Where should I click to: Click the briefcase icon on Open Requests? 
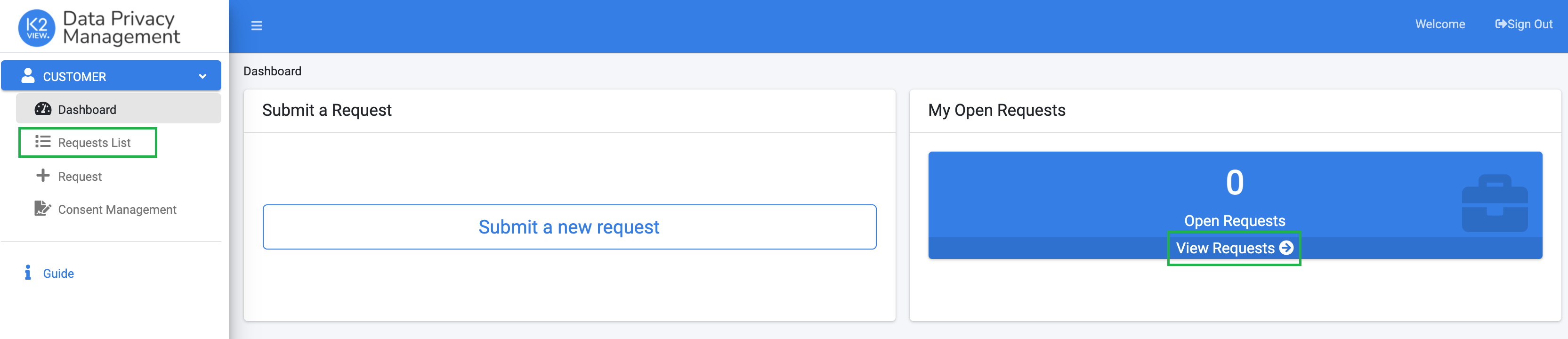click(1495, 203)
